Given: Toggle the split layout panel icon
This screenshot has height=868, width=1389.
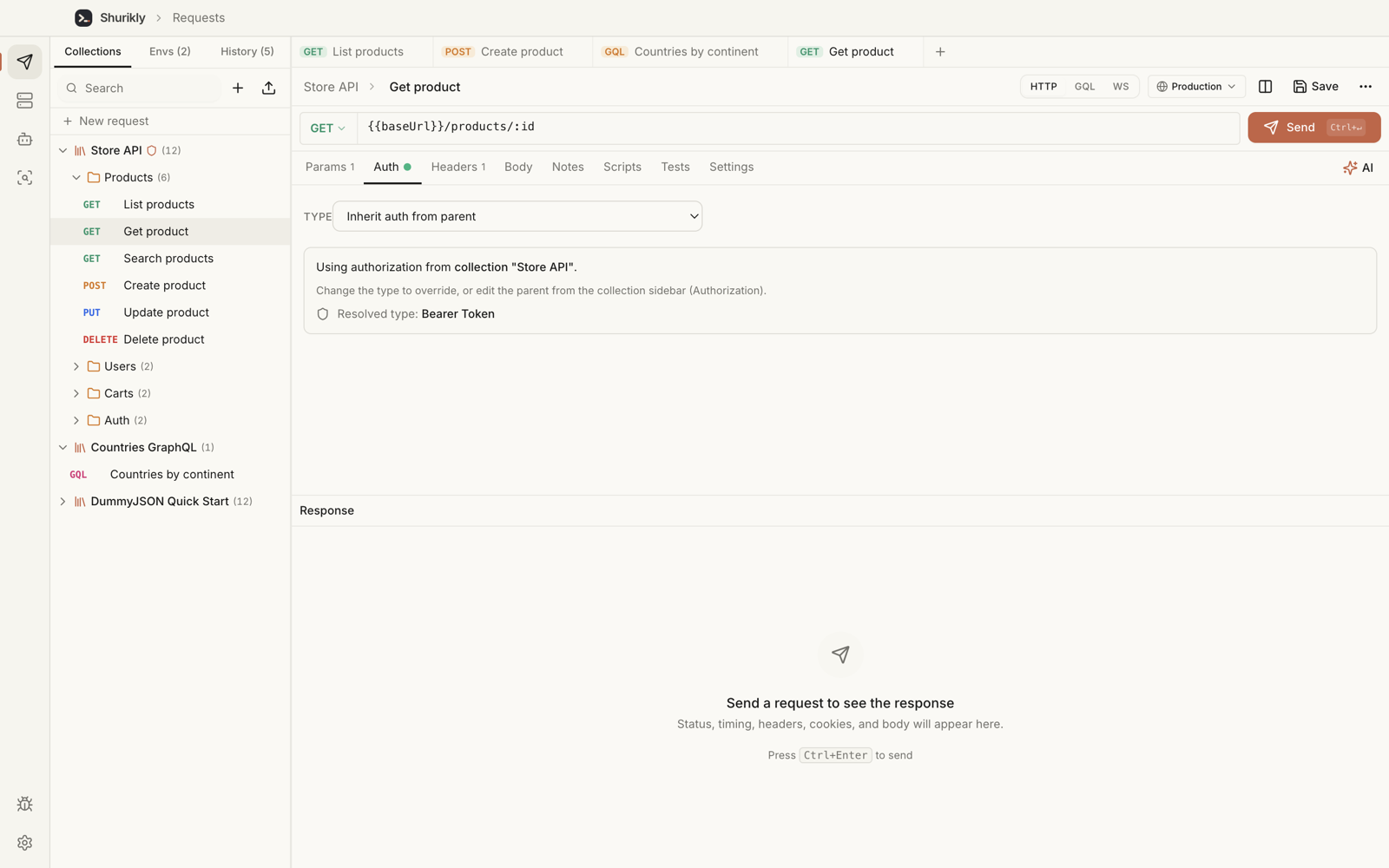Looking at the screenshot, I should click(x=1265, y=87).
